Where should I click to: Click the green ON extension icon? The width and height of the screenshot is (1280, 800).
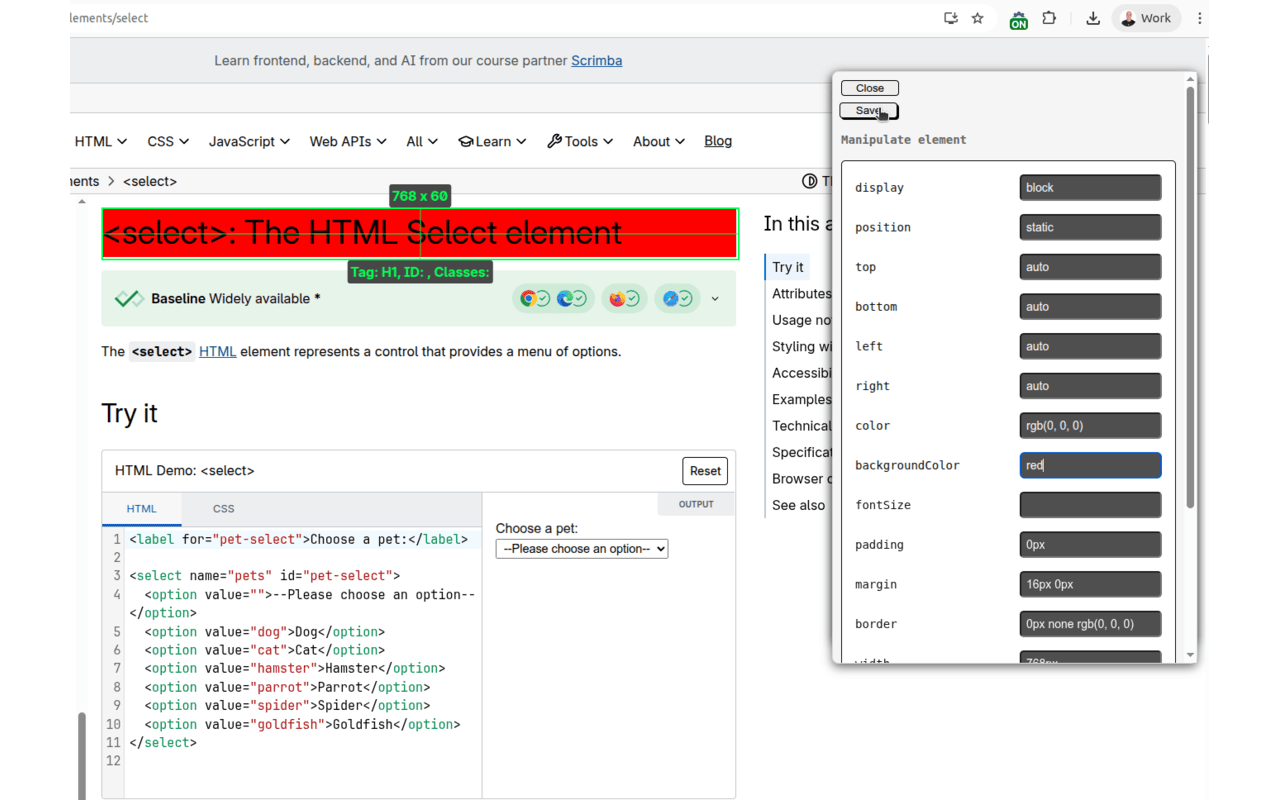pyautogui.click(x=1018, y=18)
